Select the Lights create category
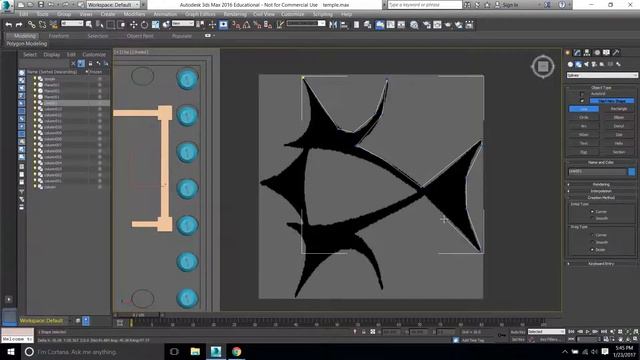 click(587, 64)
